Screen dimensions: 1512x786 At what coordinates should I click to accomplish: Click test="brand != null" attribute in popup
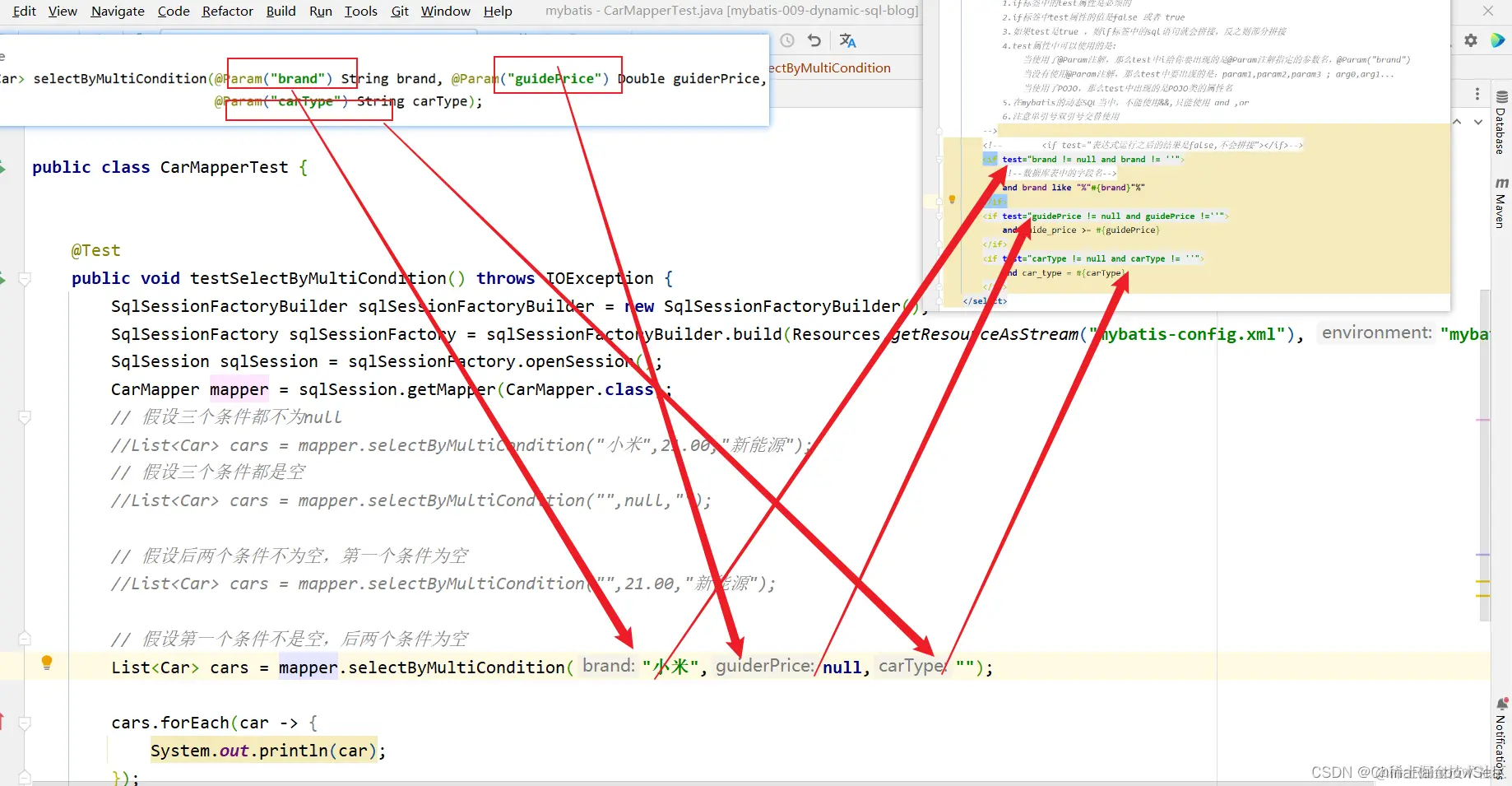(1091, 160)
